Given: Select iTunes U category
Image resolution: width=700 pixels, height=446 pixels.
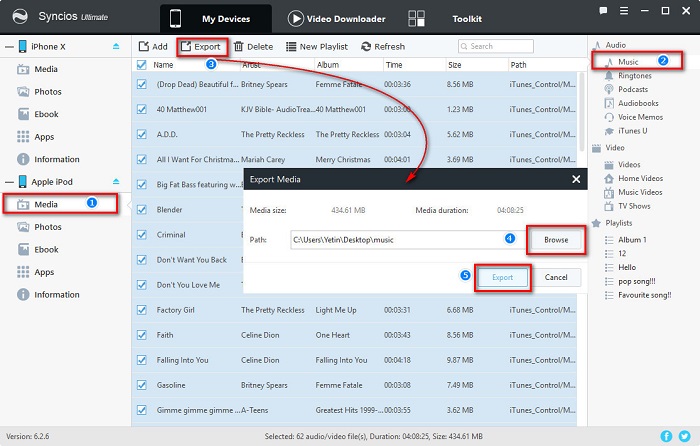Looking at the screenshot, I should tap(632, 131).
